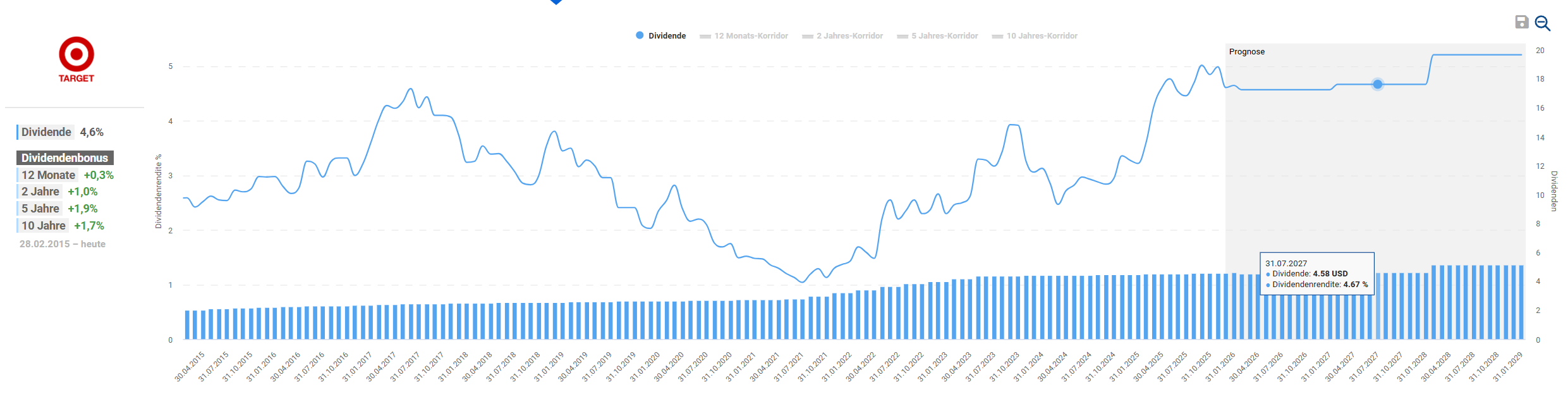Click the save chart icon
1568x394 pixels.
click(1521, 23)
